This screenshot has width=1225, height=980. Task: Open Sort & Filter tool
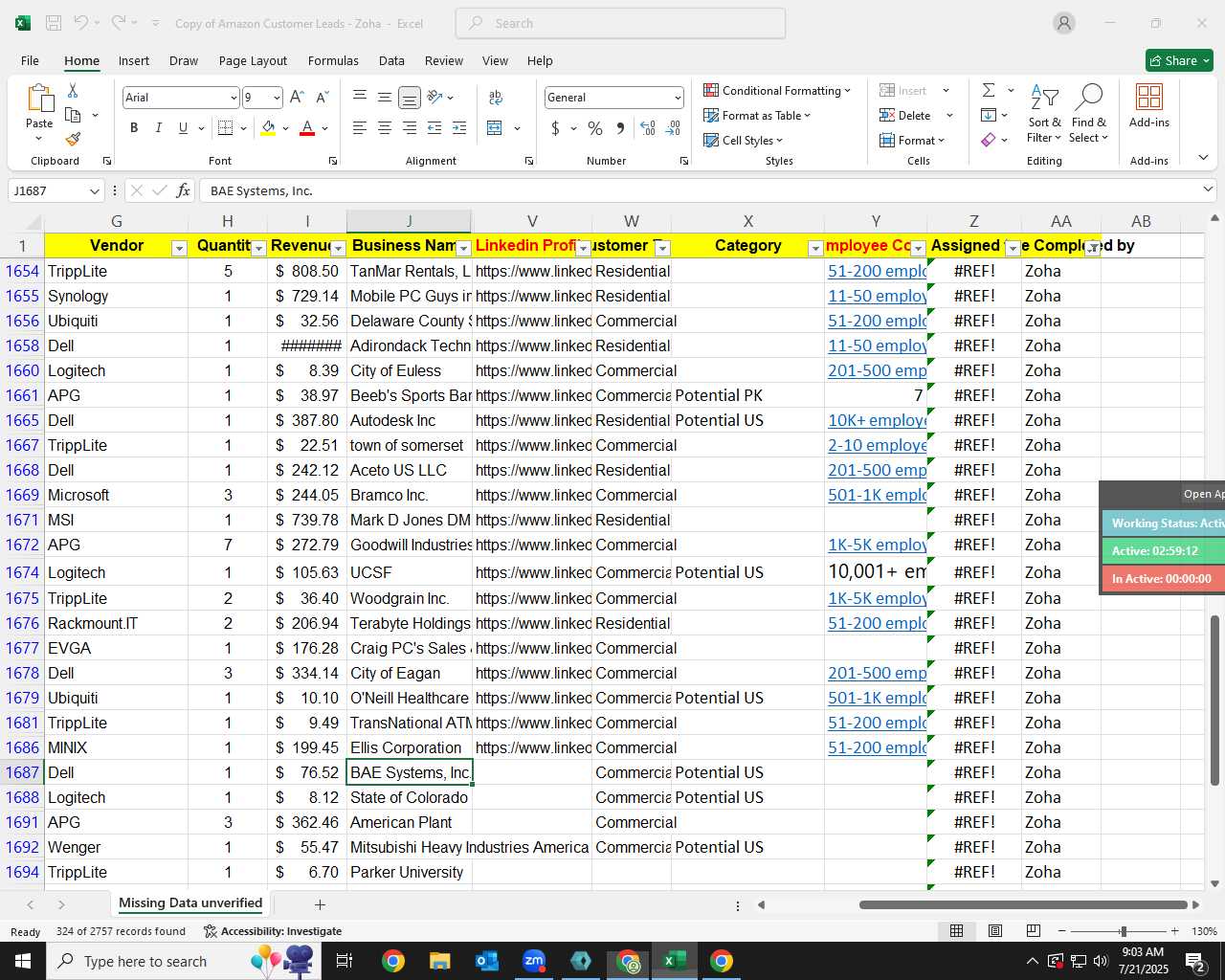pos(1044,114)
